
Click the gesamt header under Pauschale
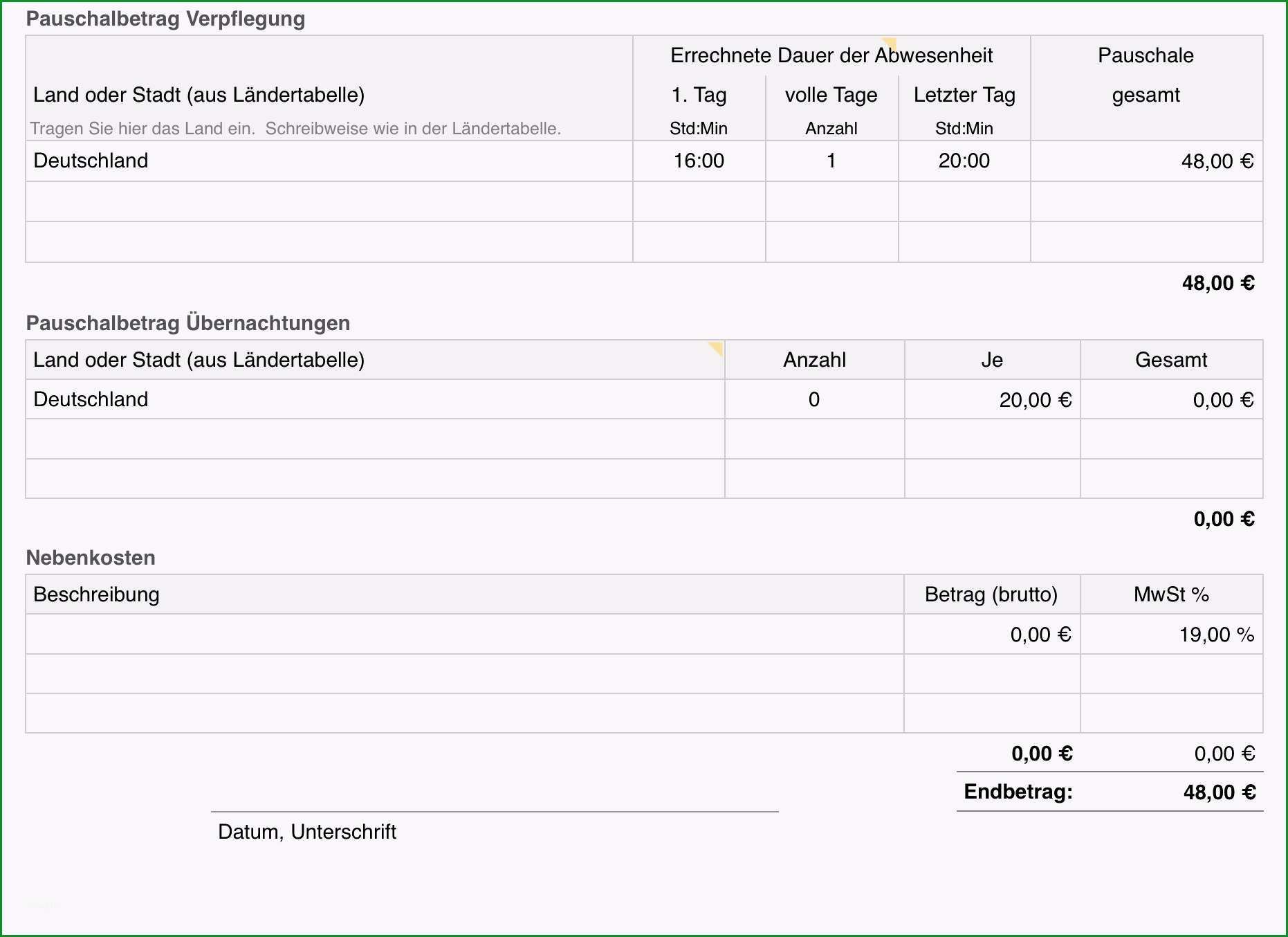point(1146,95)
